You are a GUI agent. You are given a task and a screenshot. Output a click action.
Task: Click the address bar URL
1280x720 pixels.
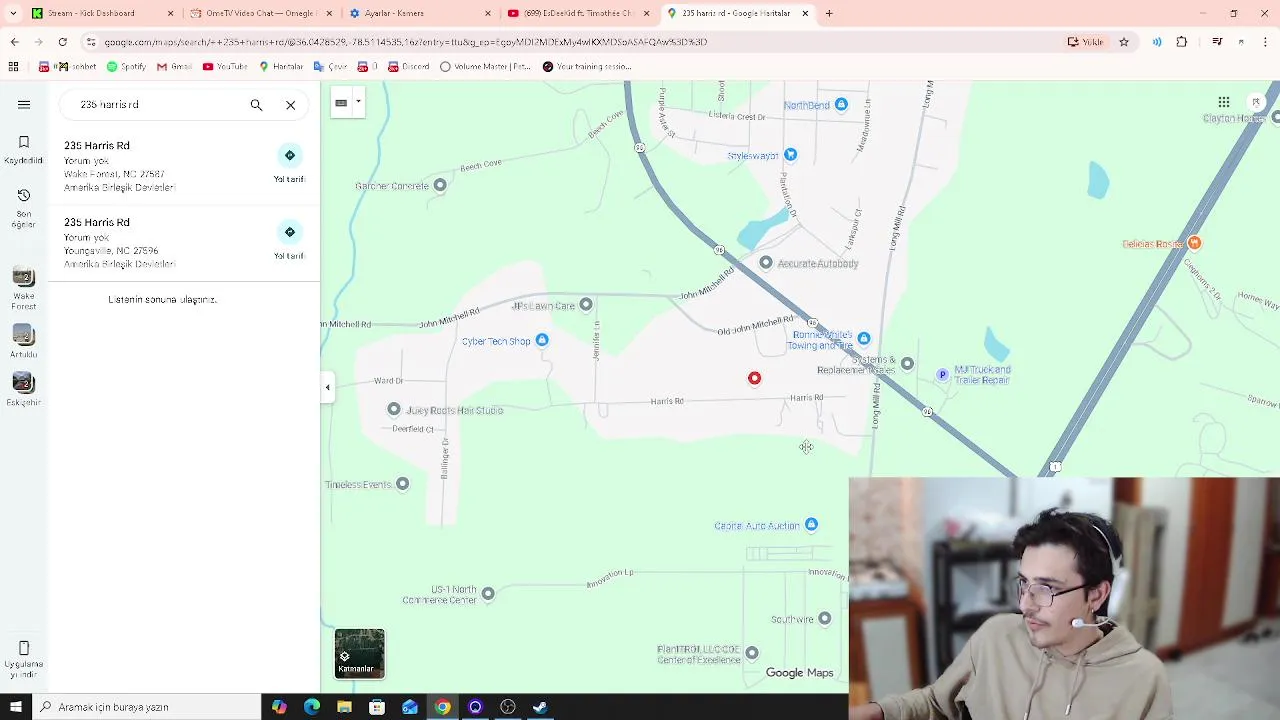[x=405, y=42]
